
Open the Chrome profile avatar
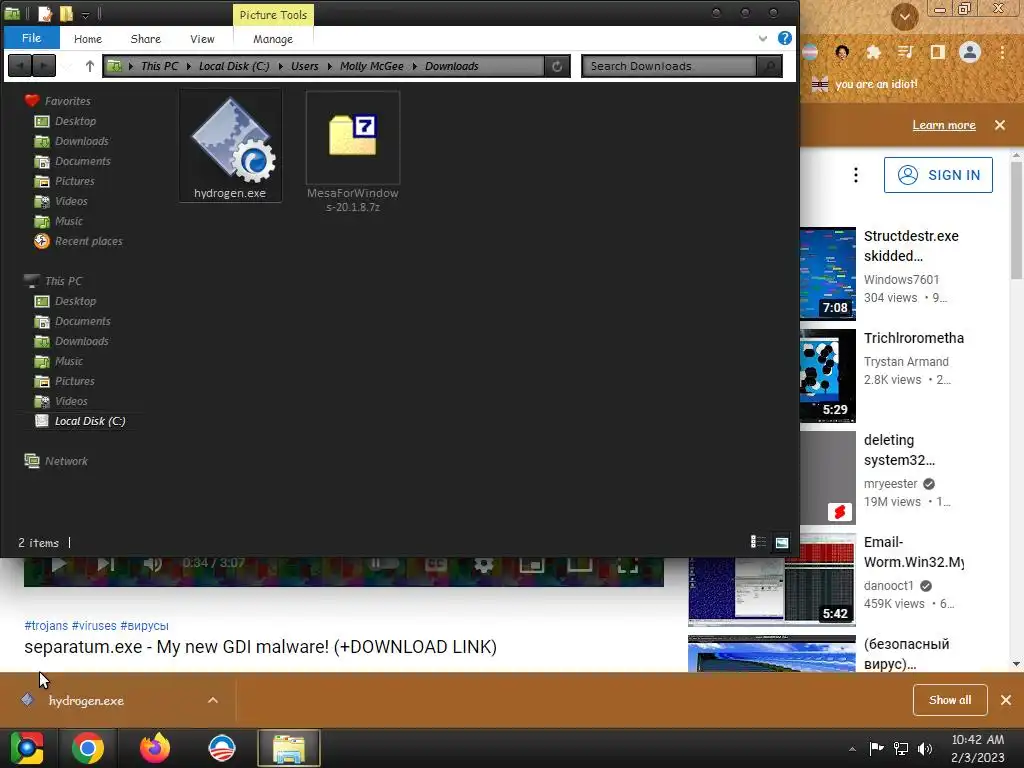pos(970,52)
